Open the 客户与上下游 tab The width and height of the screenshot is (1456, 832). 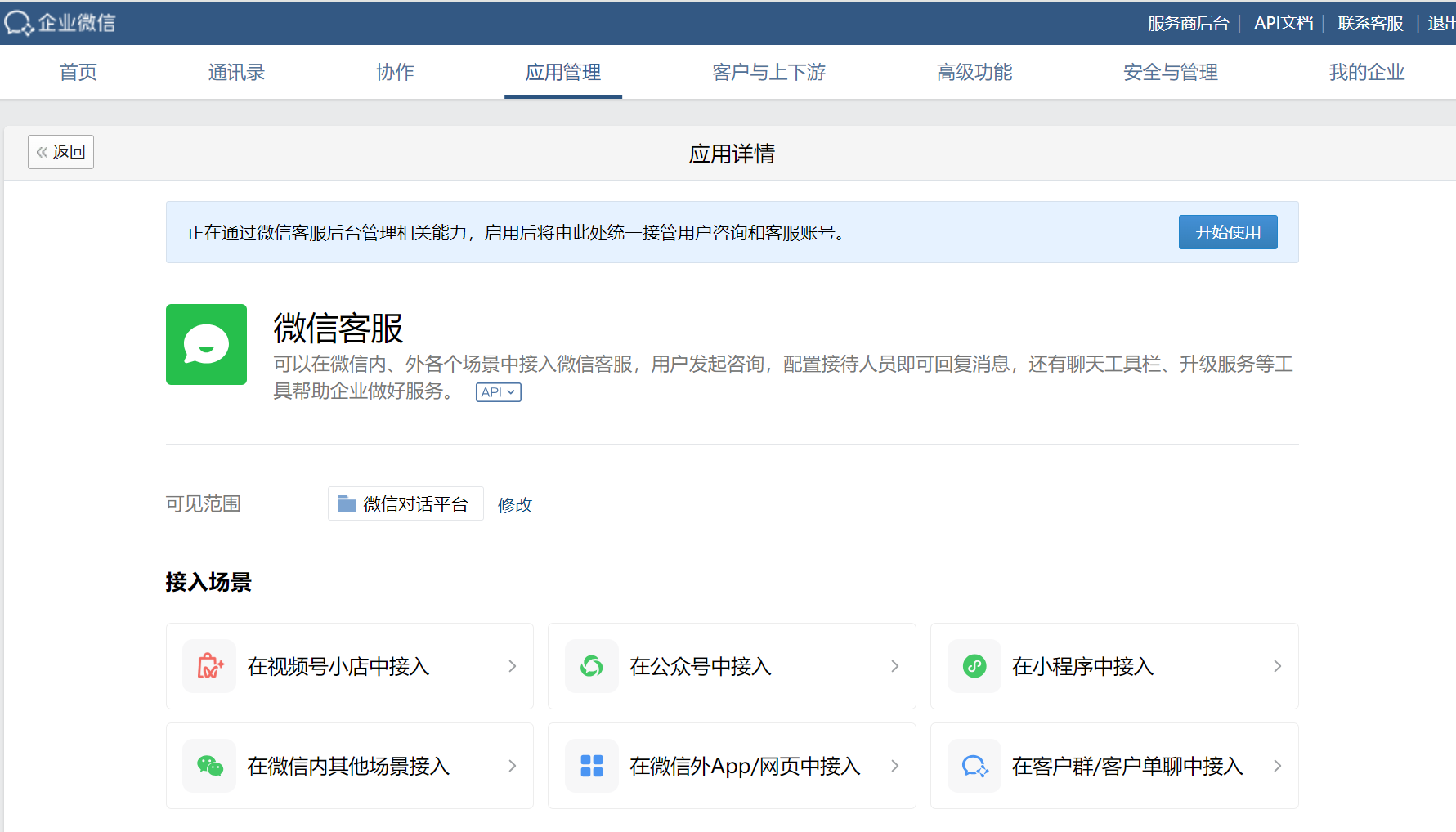tap(769, 72)
